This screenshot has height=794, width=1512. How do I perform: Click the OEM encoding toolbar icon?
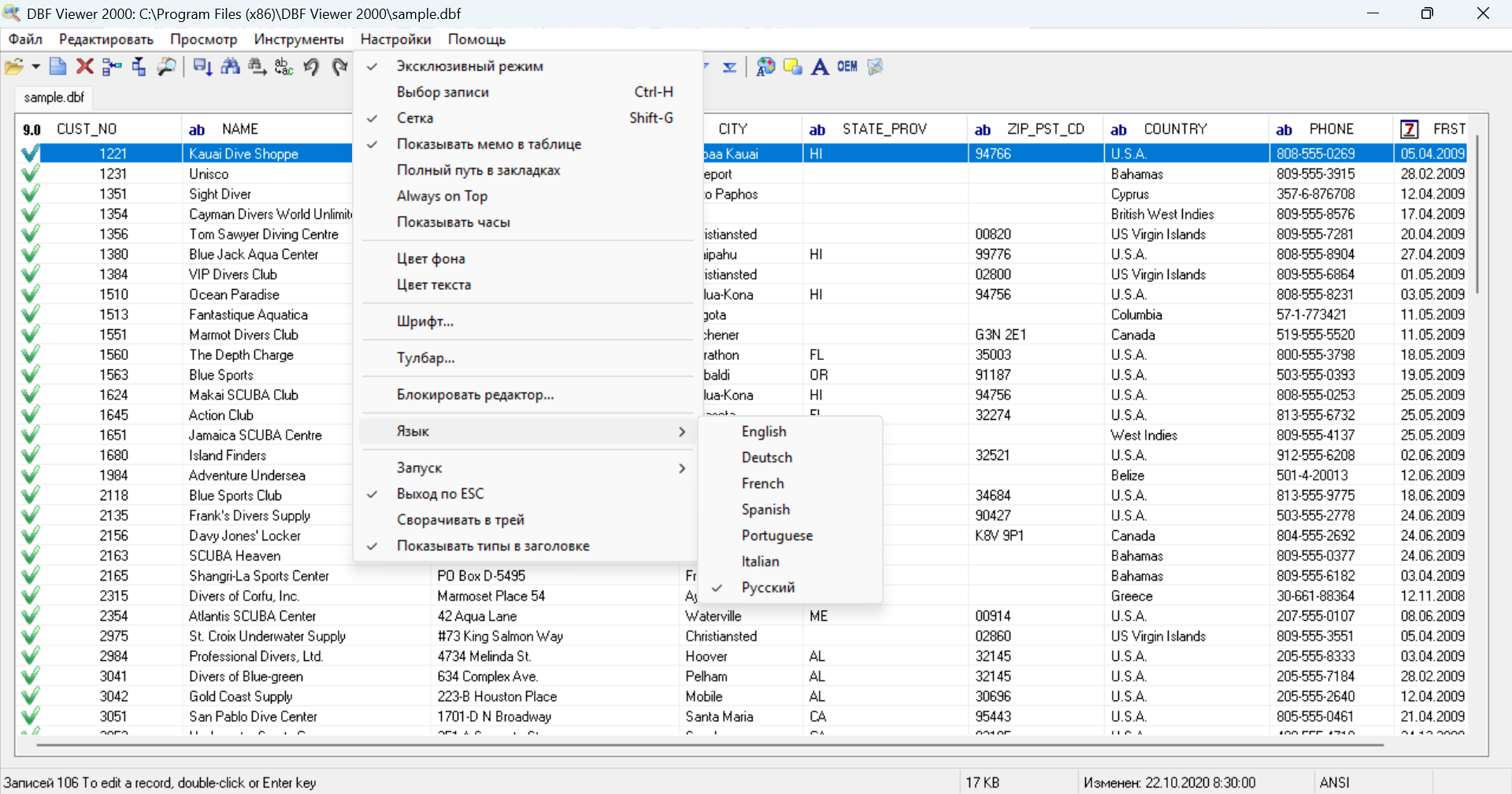[847, 67]
